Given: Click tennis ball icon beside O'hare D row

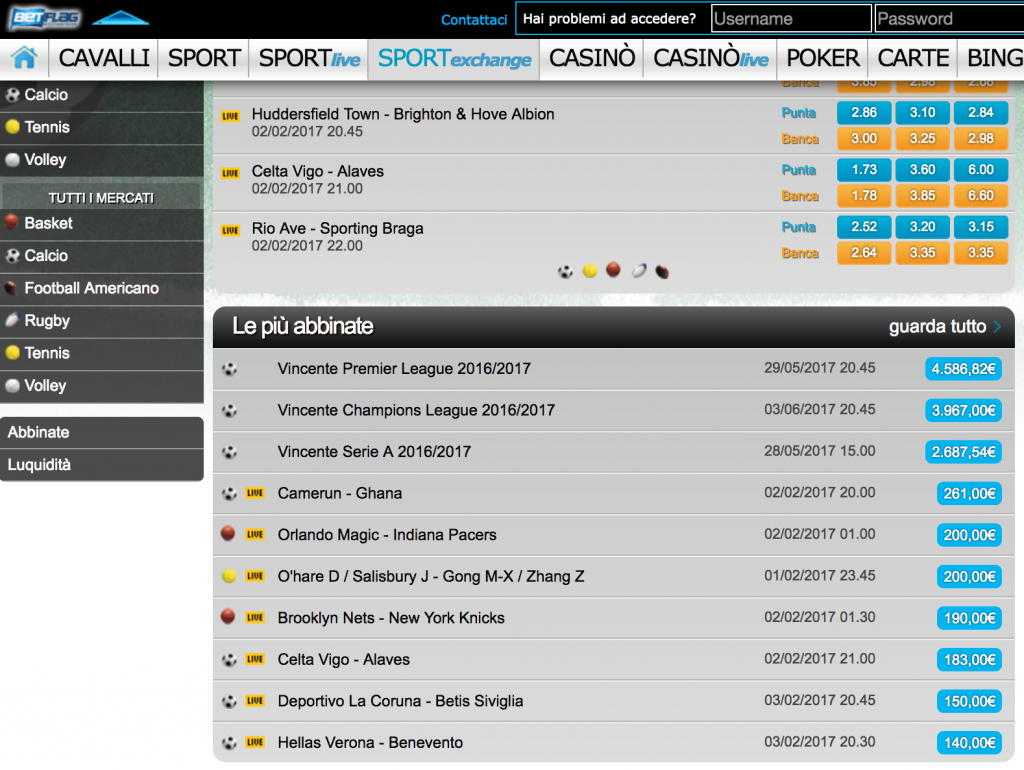Looking at the screenshot, I should [x=229, y=576].
